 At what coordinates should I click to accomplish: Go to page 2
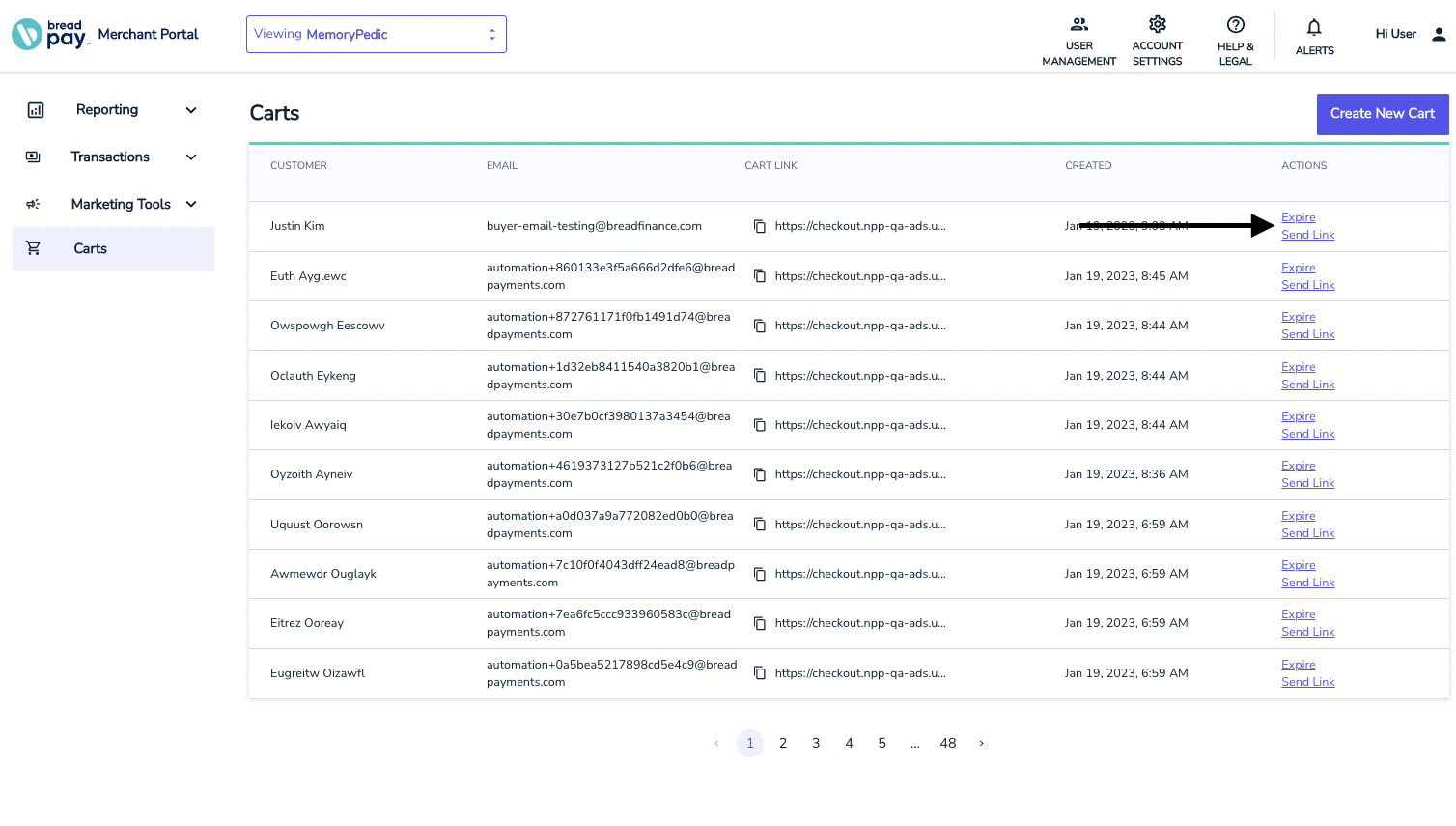(x=783, y=743)
